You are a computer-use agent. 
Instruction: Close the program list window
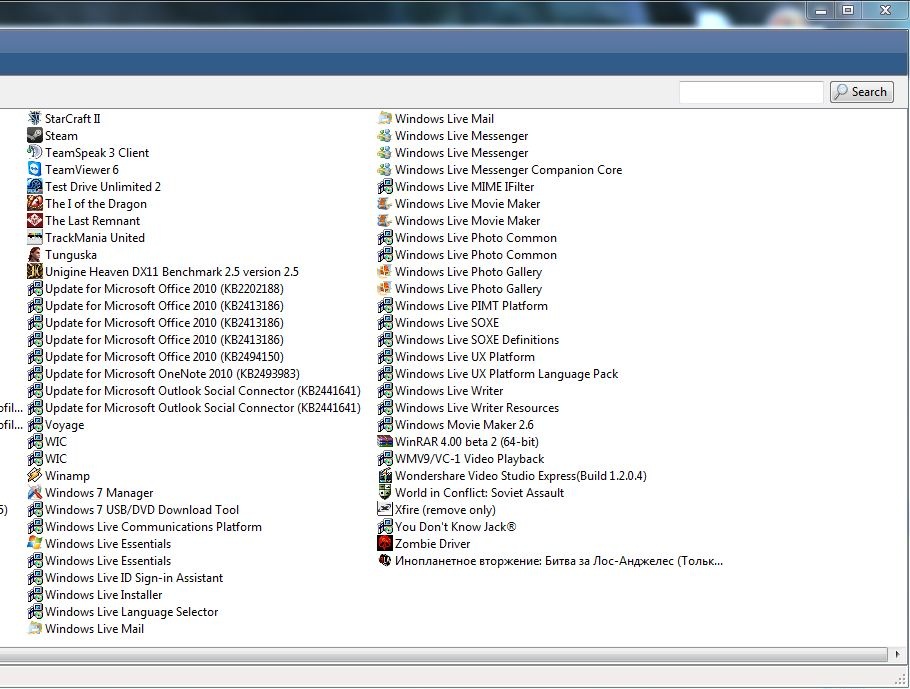(x=885, y=10)
